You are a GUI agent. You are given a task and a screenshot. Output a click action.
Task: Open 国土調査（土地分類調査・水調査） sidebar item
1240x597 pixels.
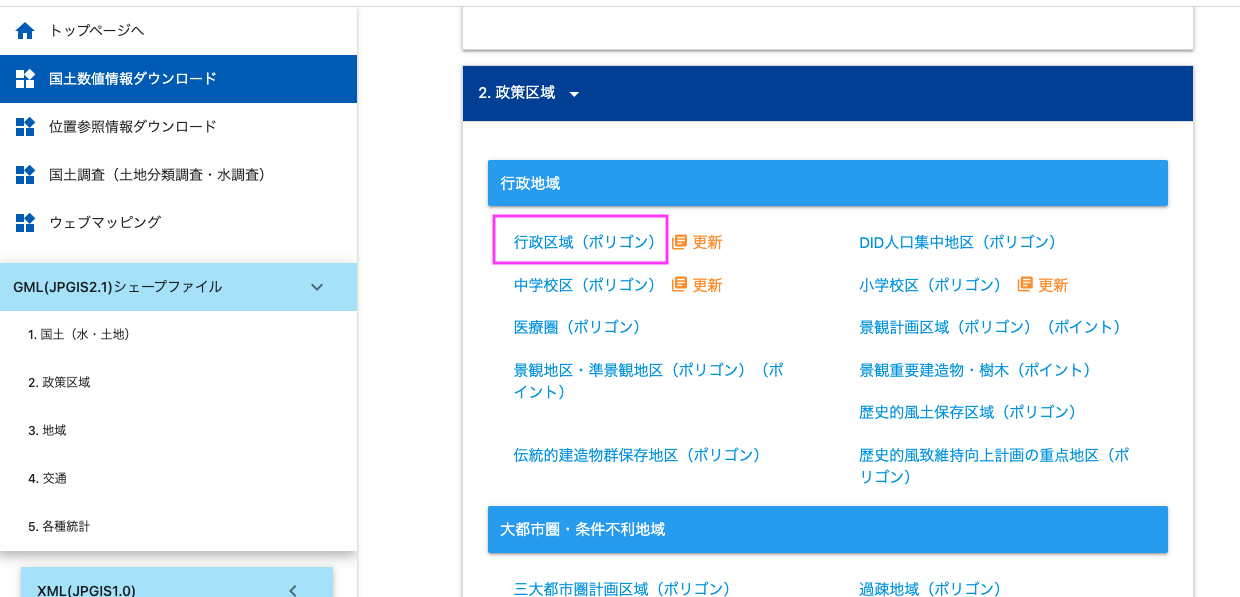click(178, 175)
